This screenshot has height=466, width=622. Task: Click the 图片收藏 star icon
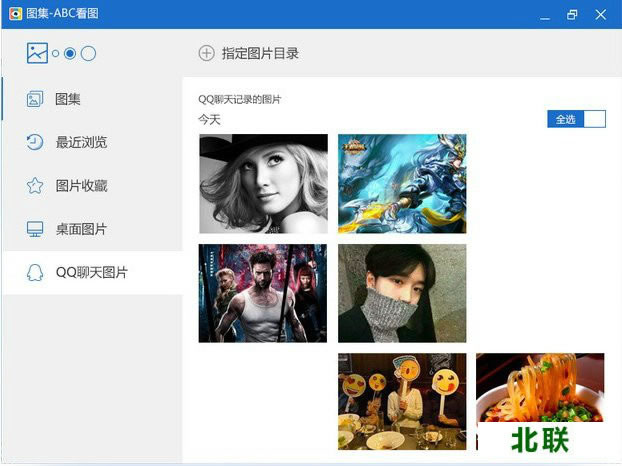[x=35, y=185]
